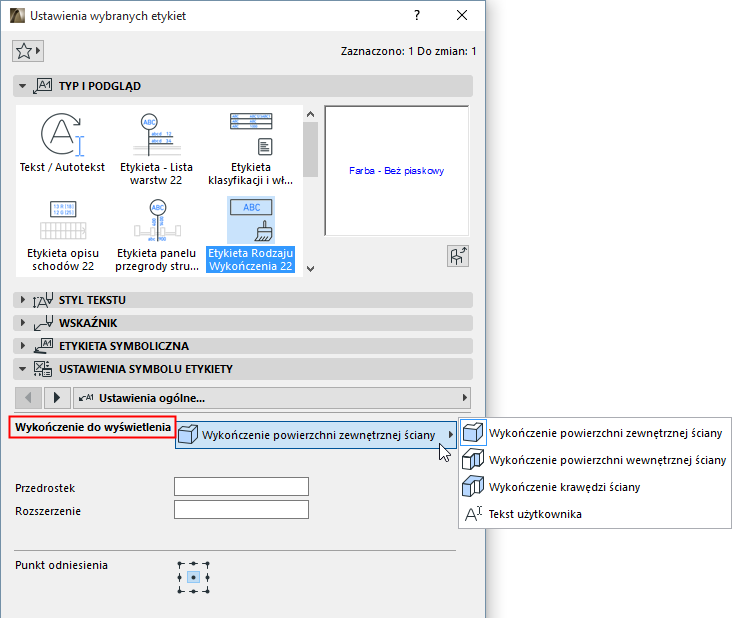Choose Tekst użytkownika option
Viewport: 733px width, 618px height.
point(595,514)
